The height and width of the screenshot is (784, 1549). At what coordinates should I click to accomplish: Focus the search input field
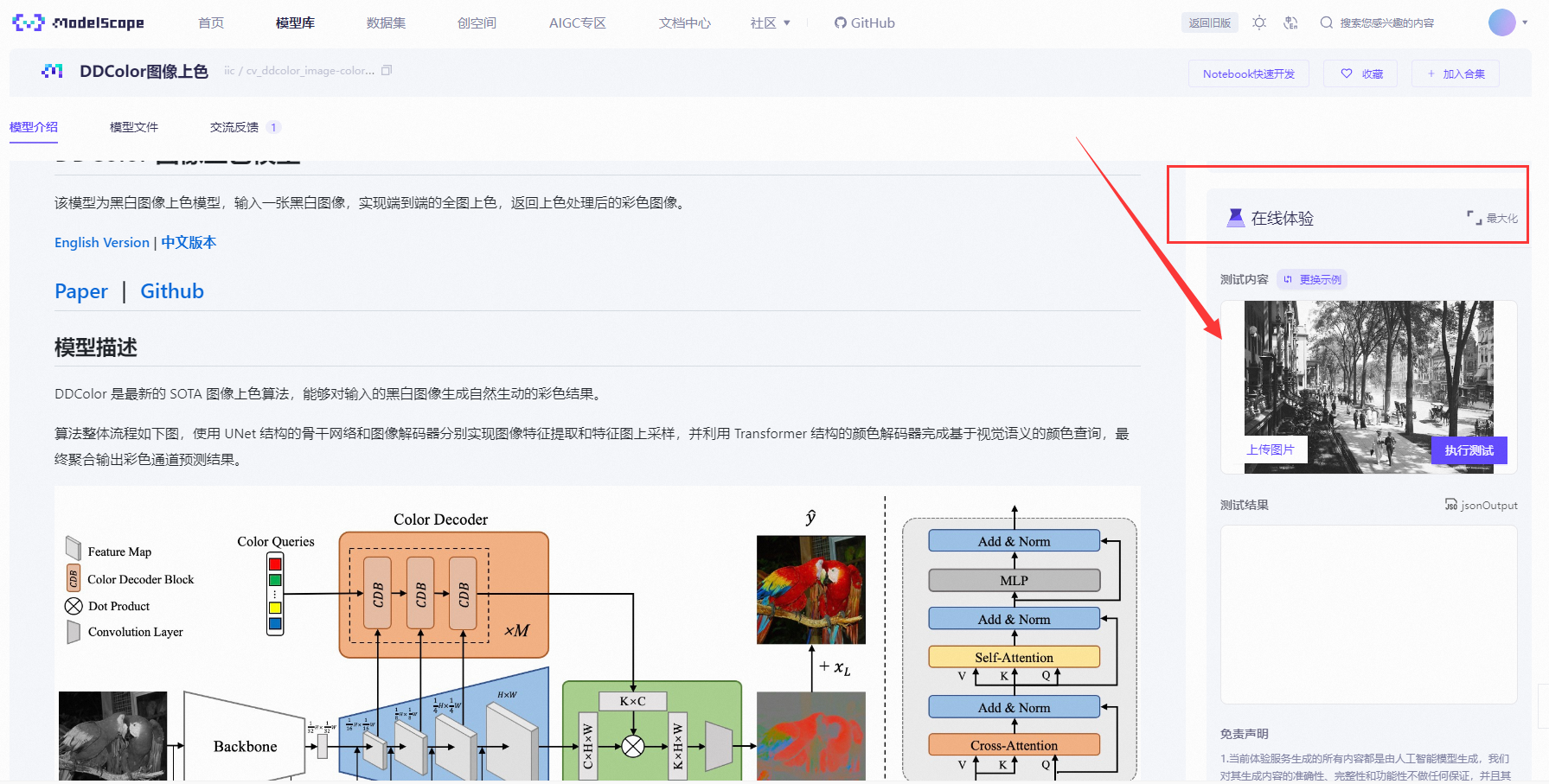click(x=1386, y=22)
